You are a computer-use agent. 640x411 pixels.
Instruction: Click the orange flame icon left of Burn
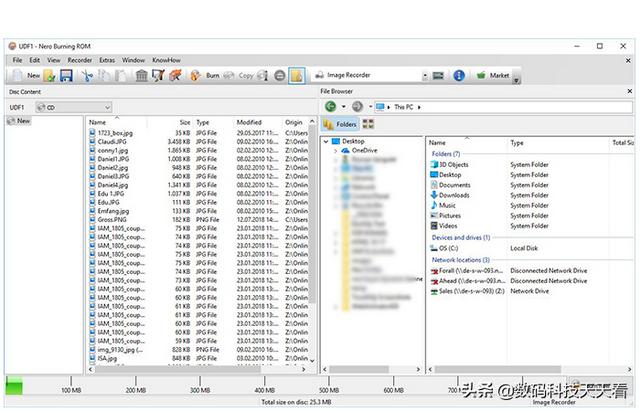[x=175, y=76]
